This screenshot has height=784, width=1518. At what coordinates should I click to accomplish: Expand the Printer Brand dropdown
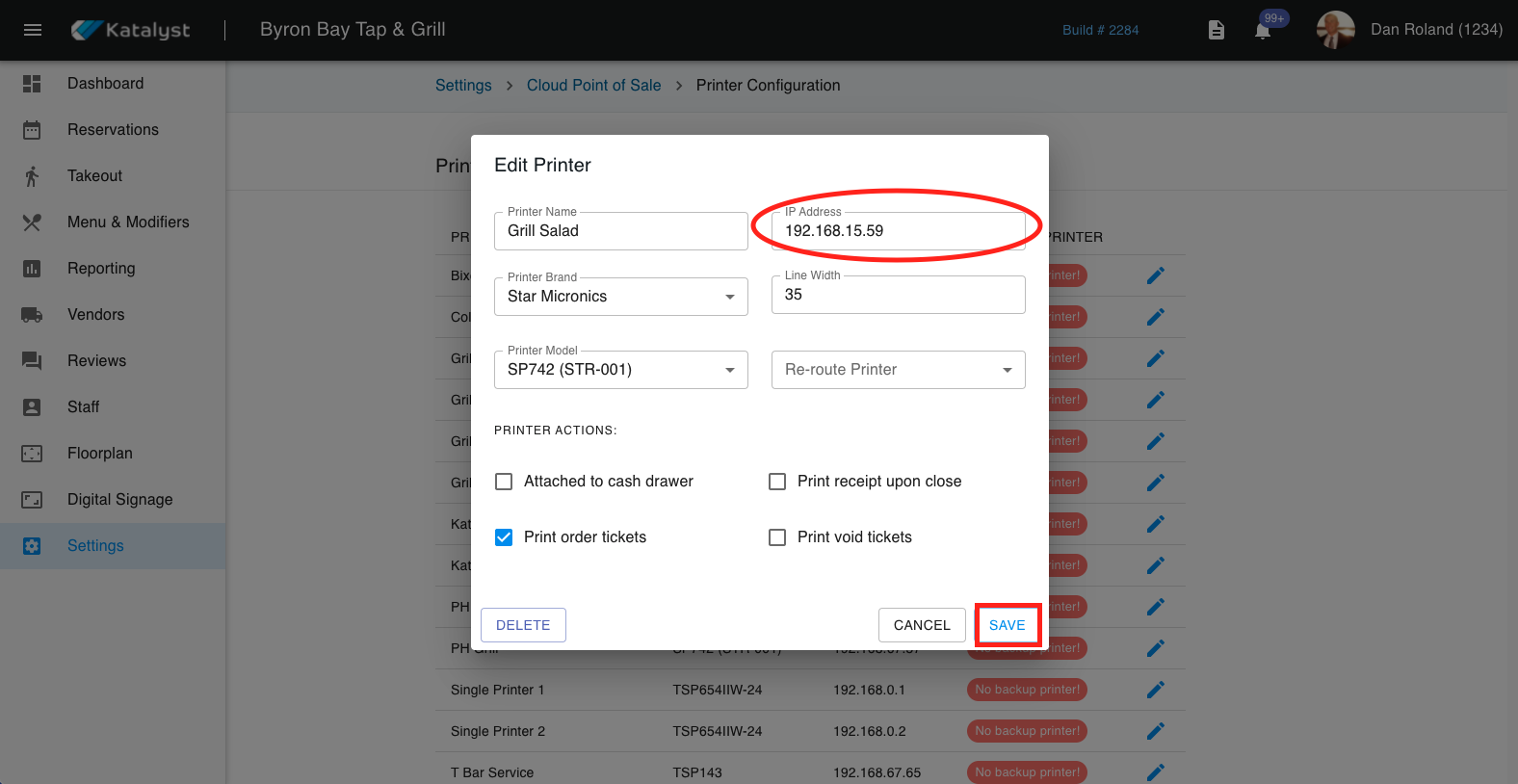coord(620,297)
